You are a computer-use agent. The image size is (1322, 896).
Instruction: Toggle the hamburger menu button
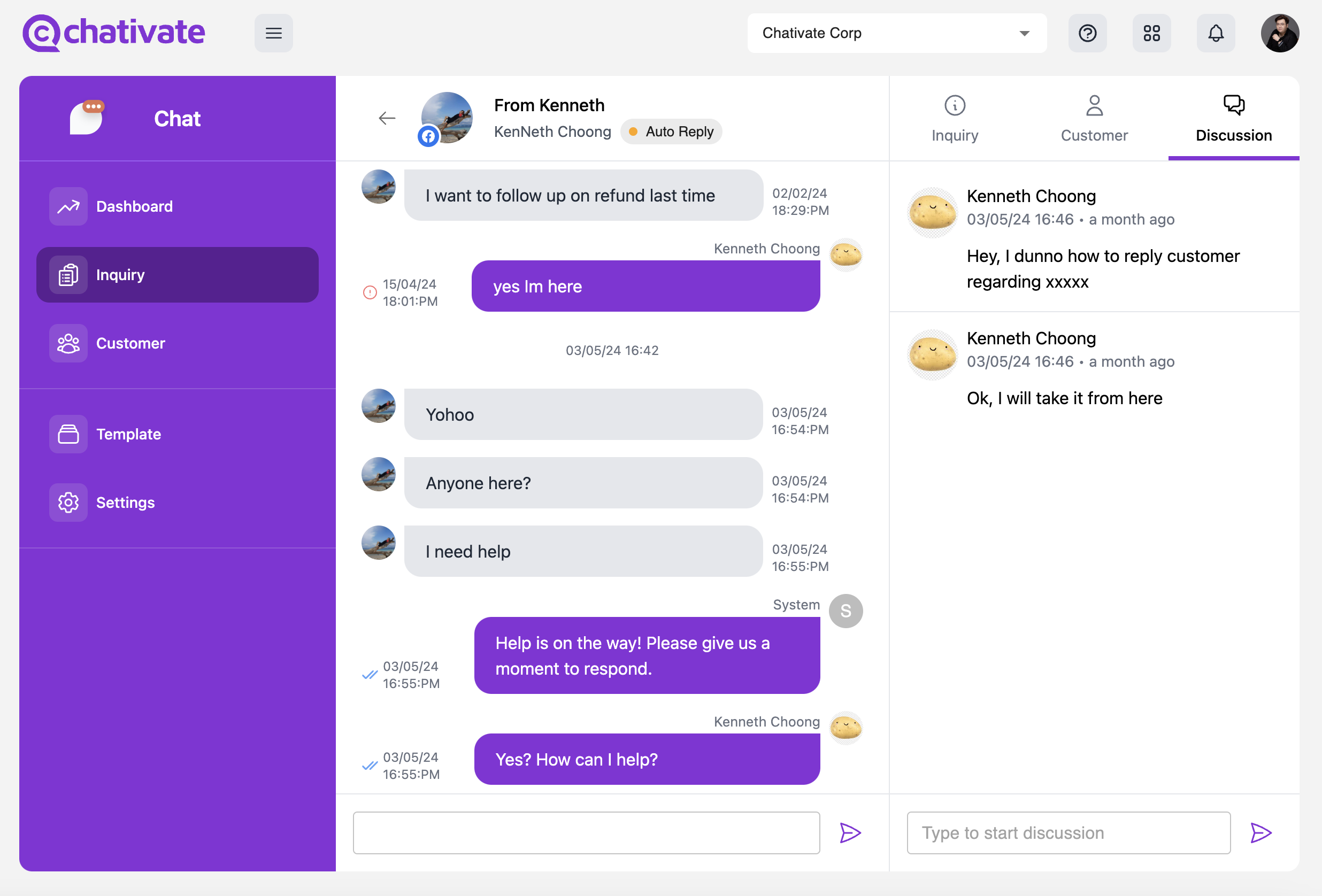pos(274,33)
